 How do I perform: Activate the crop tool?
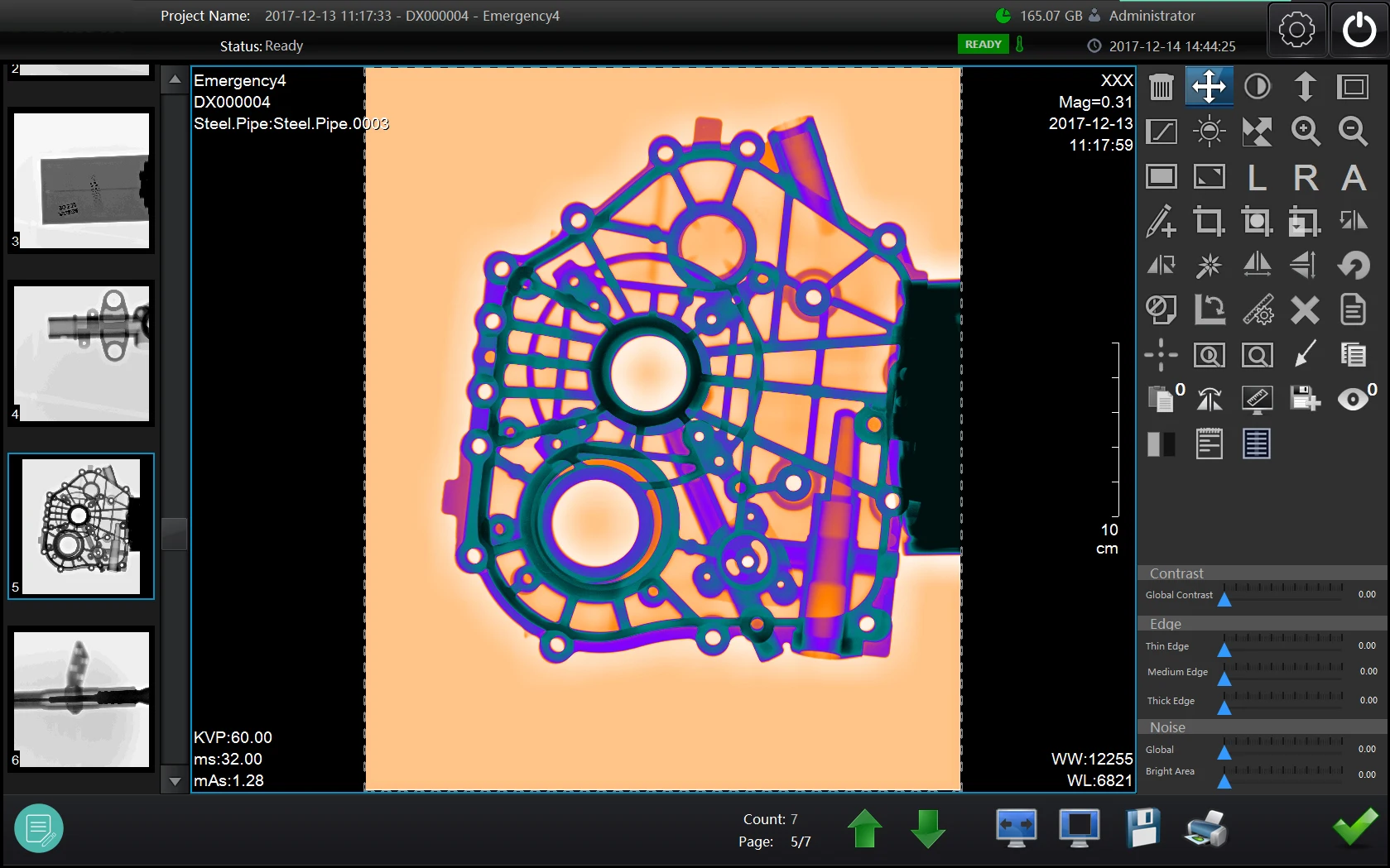pyautogui.click(x=1209, y=221)
